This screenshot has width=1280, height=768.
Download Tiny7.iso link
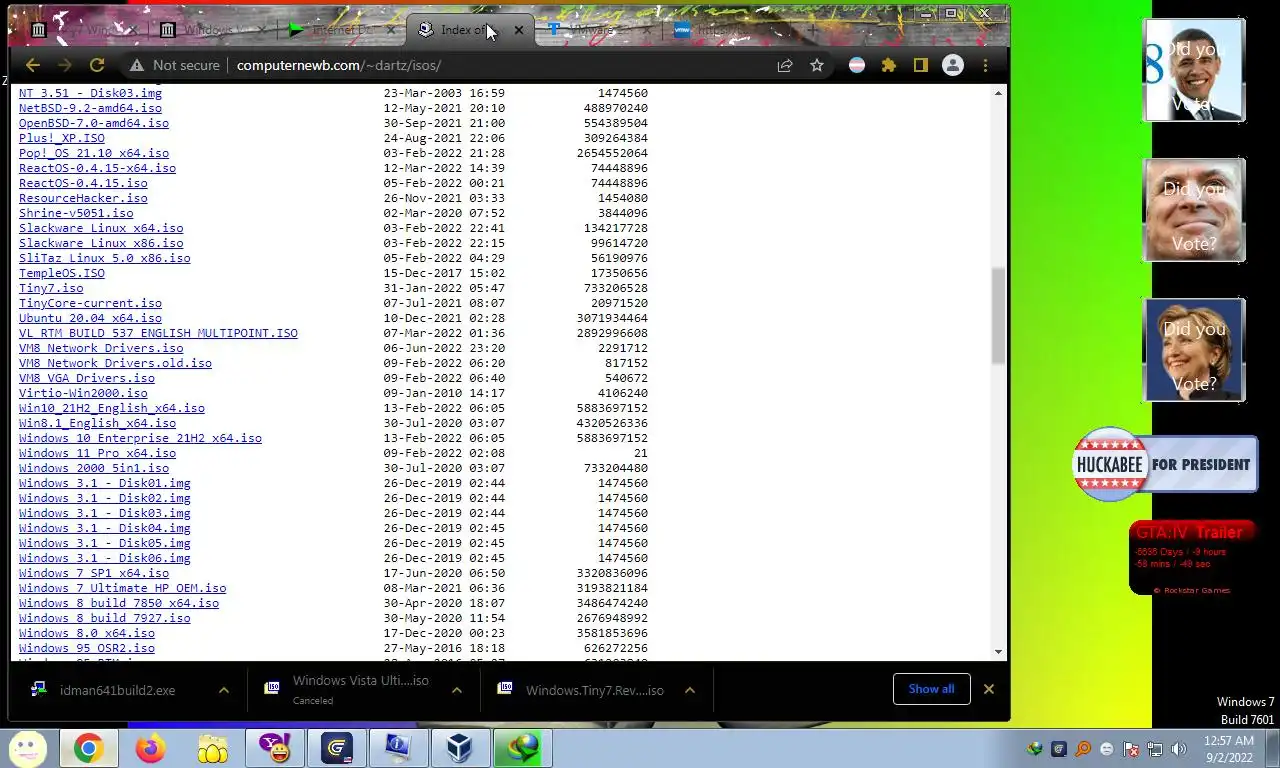click(x=51, y=288)
